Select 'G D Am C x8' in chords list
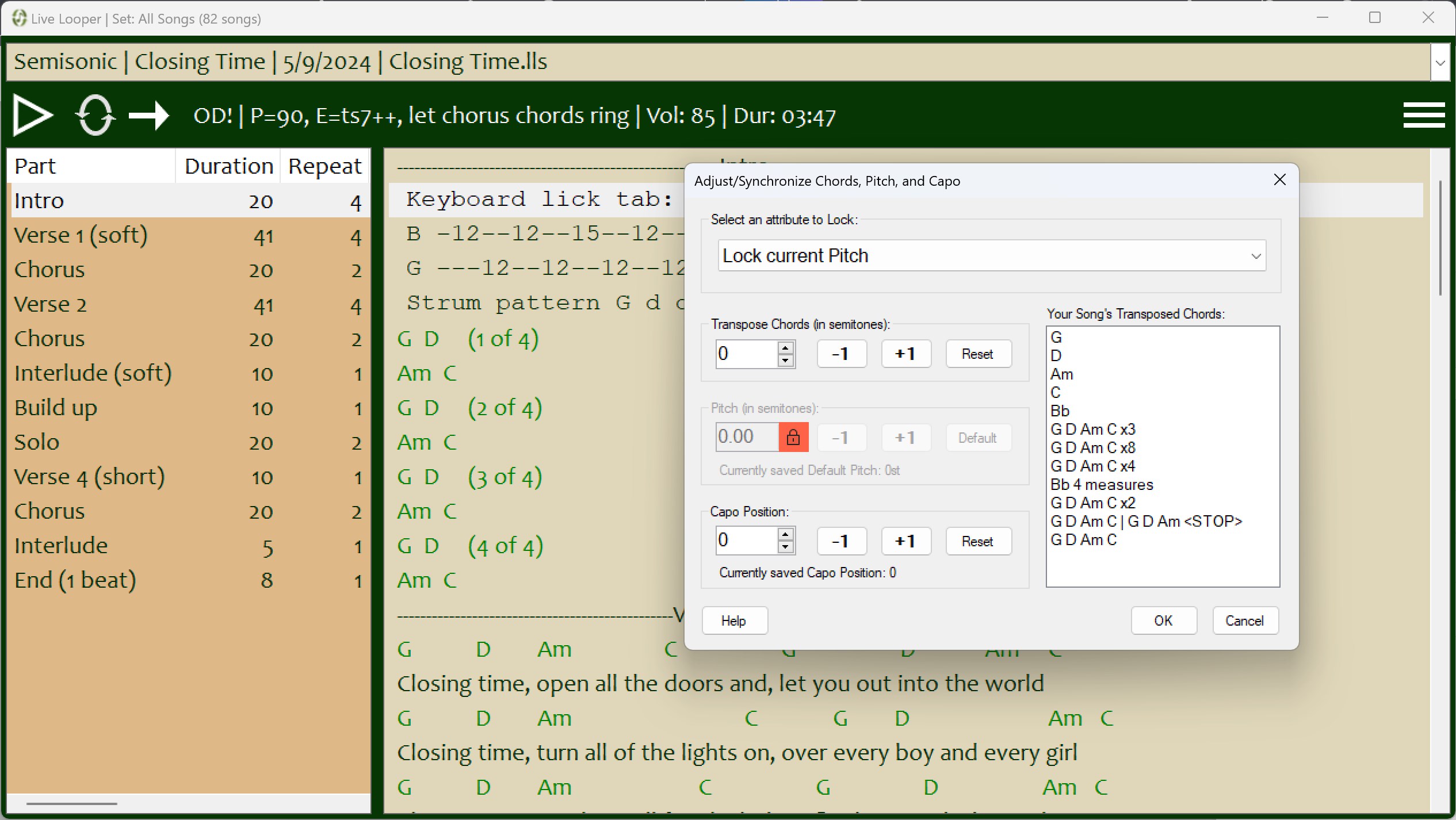 click(1093, 447)
